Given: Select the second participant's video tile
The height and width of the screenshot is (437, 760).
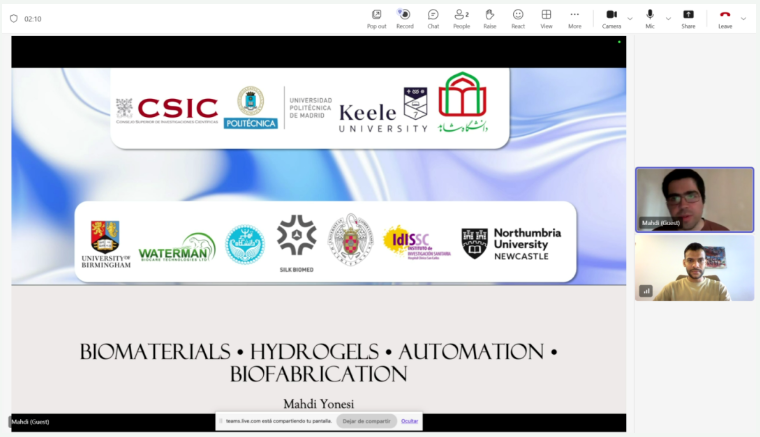Looking at the screenshot, I should pos(695,268).
